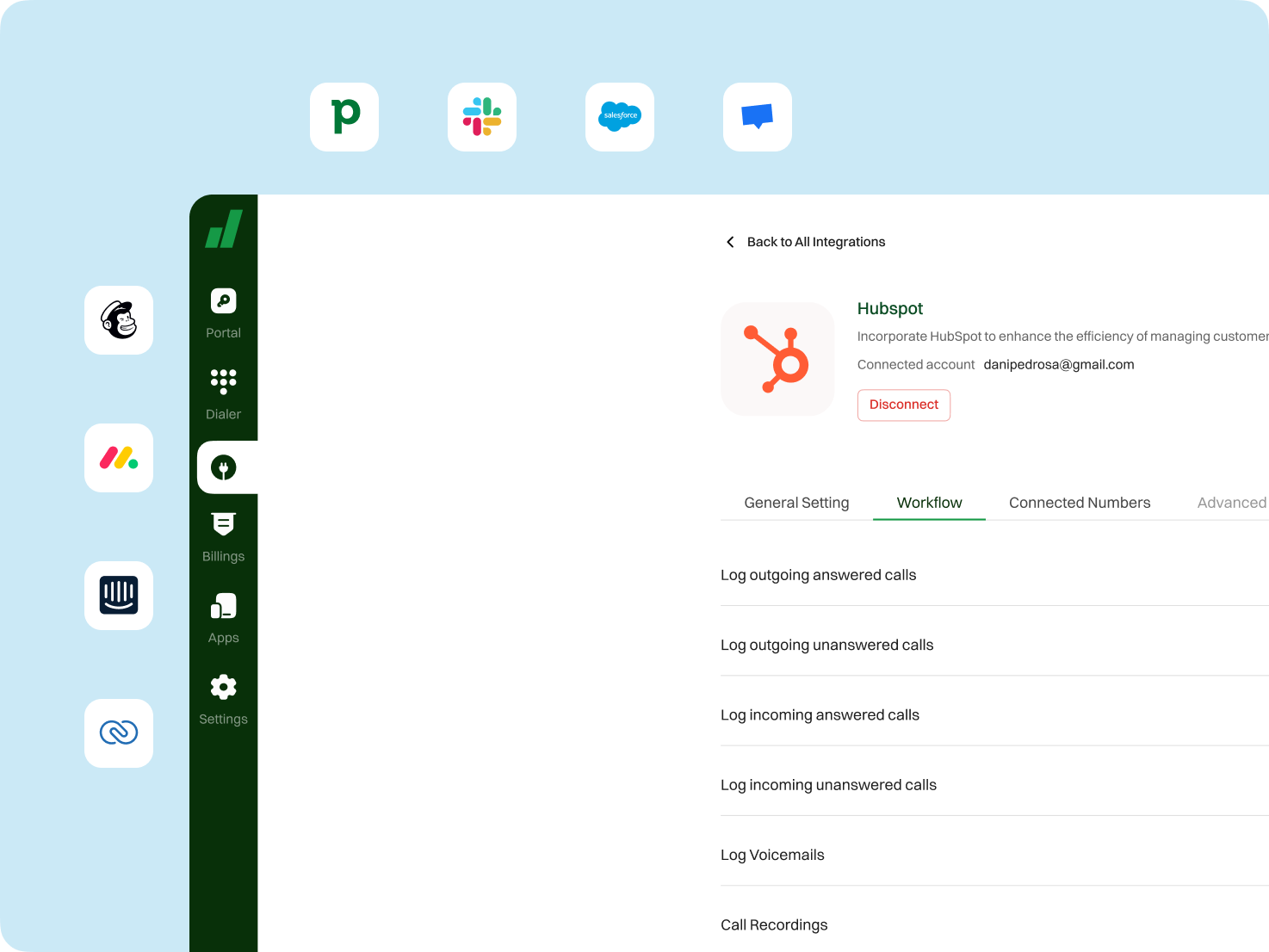Disconnect the HubSpot account
Screen dimensions: 1269x952
click(x=903, y=405)
